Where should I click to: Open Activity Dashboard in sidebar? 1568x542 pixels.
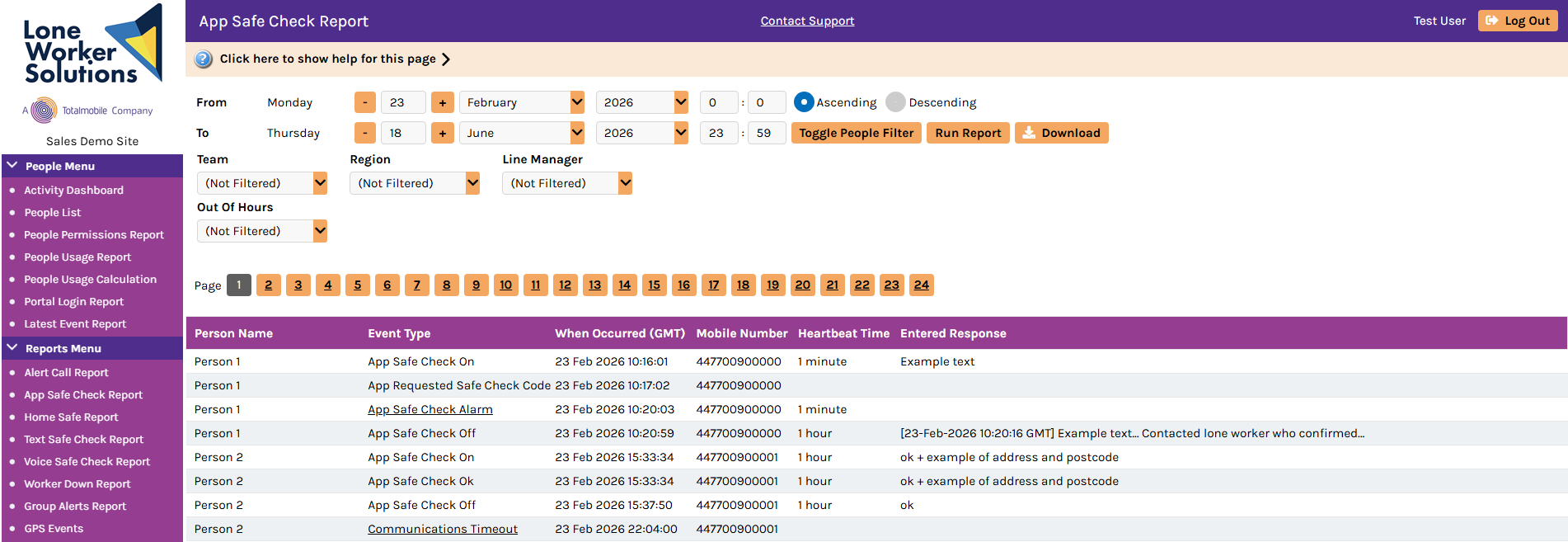coord(73,191)
